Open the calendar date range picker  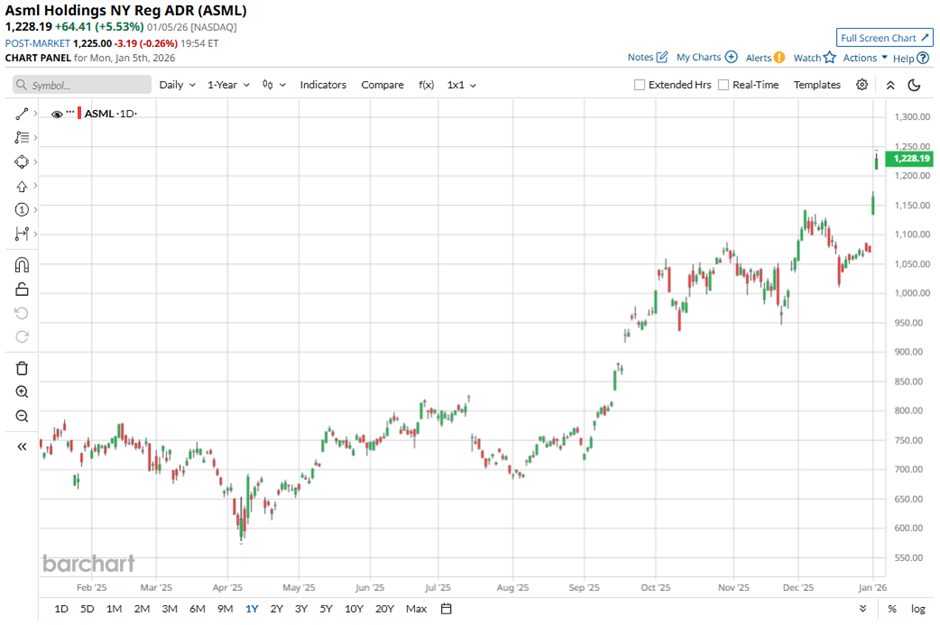(x=446, y=609)
